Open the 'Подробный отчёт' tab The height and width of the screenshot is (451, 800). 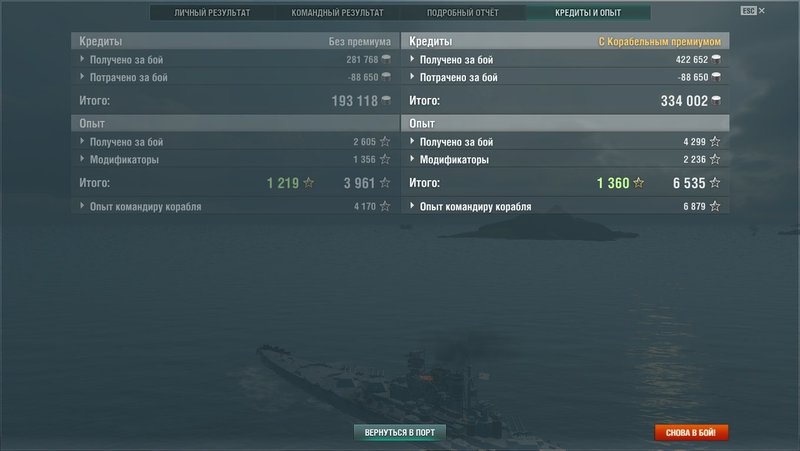[463, 13]
